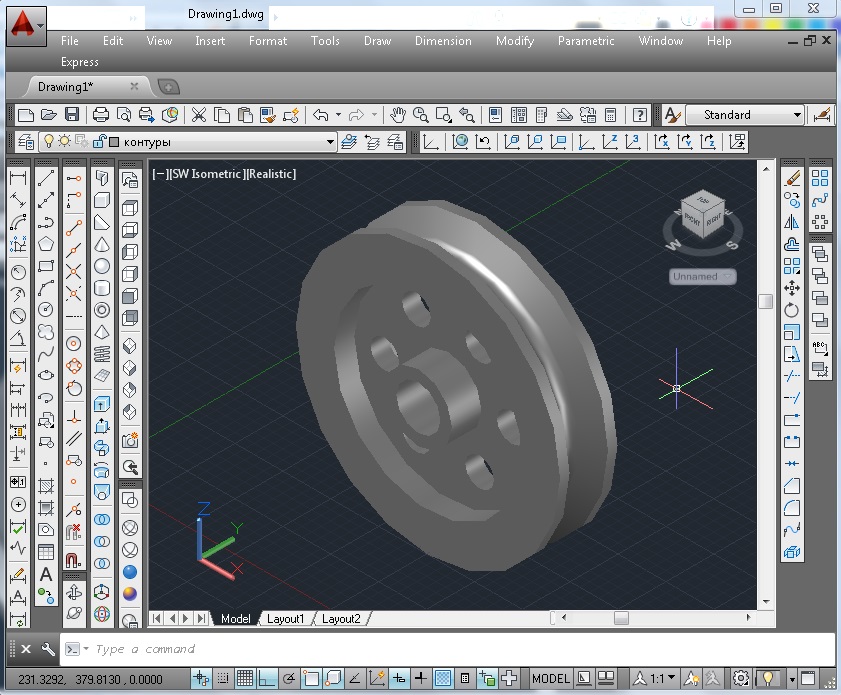Open the Unnamed UCS dropdown under ViewCube
Image resolution: width=841 pixels, height=695 pixels.
click(703, 277)
